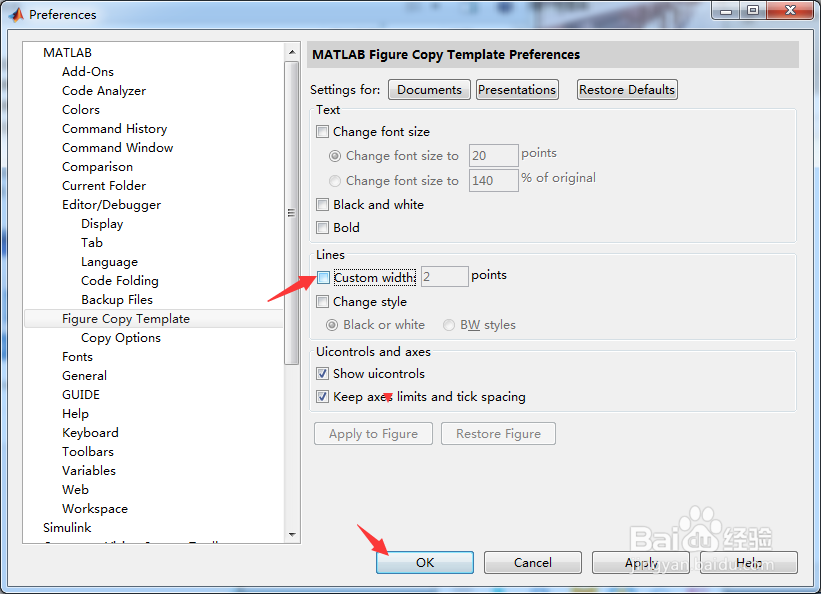Screen dimensions: 821x594
Task: Click the tree scrollbar up arrow
Action: tap(292, 52)
